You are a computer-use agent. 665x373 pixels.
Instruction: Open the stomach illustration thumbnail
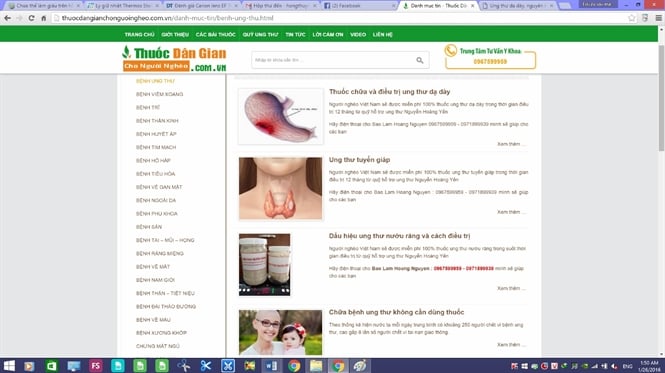(x=280, y=116)
